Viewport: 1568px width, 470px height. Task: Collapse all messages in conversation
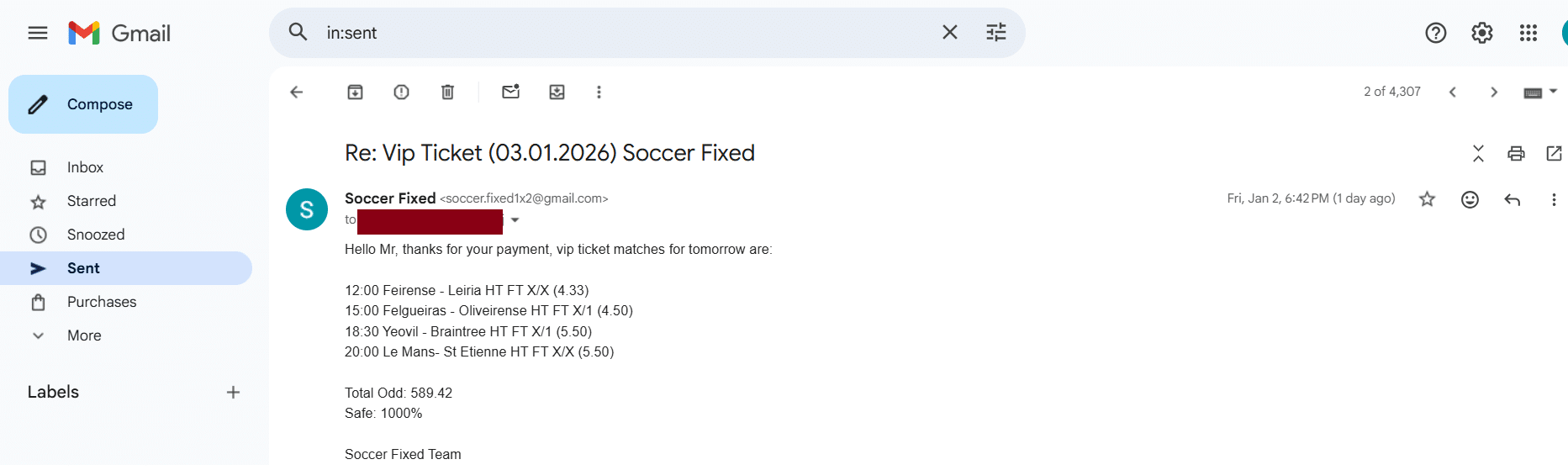tap(1478, 153)
